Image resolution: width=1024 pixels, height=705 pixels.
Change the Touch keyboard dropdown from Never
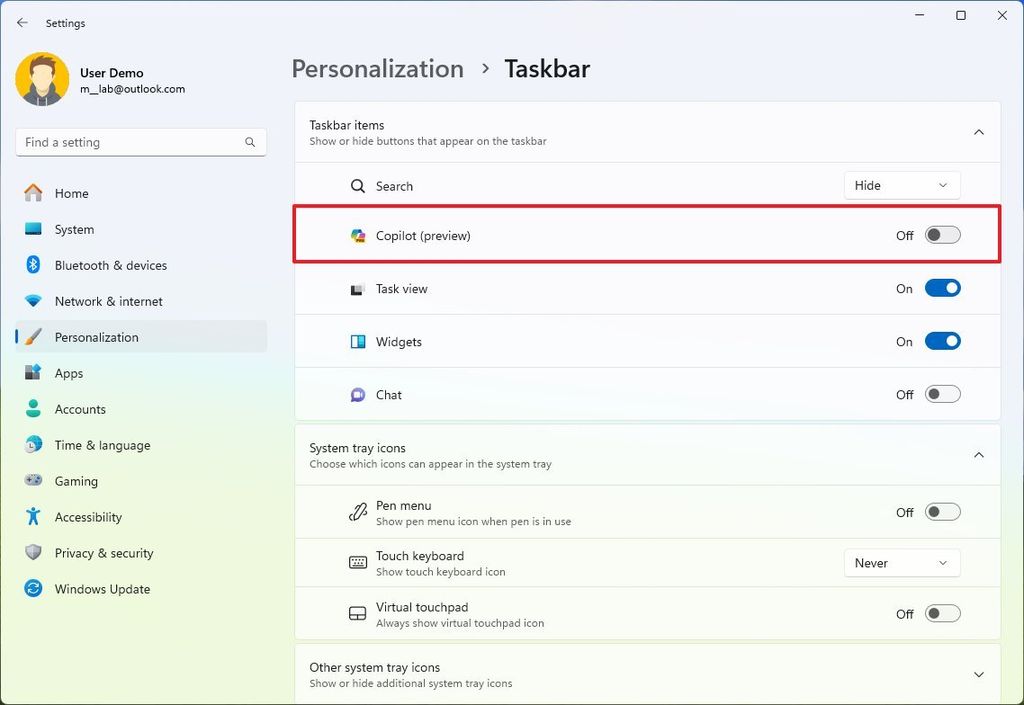click(x=901, y=562)
